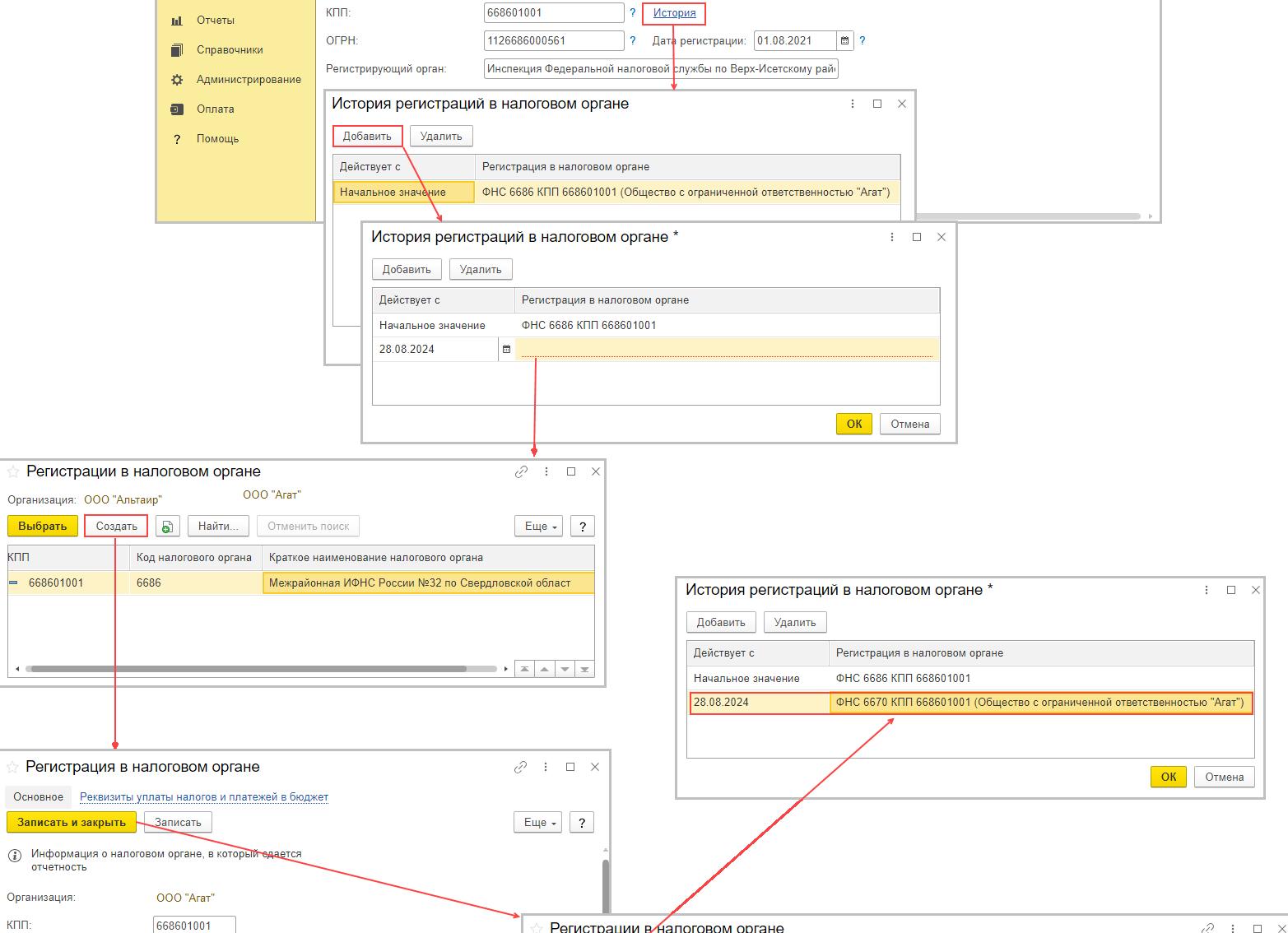Screen dimensions: 1288x933
Task: Click Добавить in the first История регистраций window
Action: [x=367, y=136]
